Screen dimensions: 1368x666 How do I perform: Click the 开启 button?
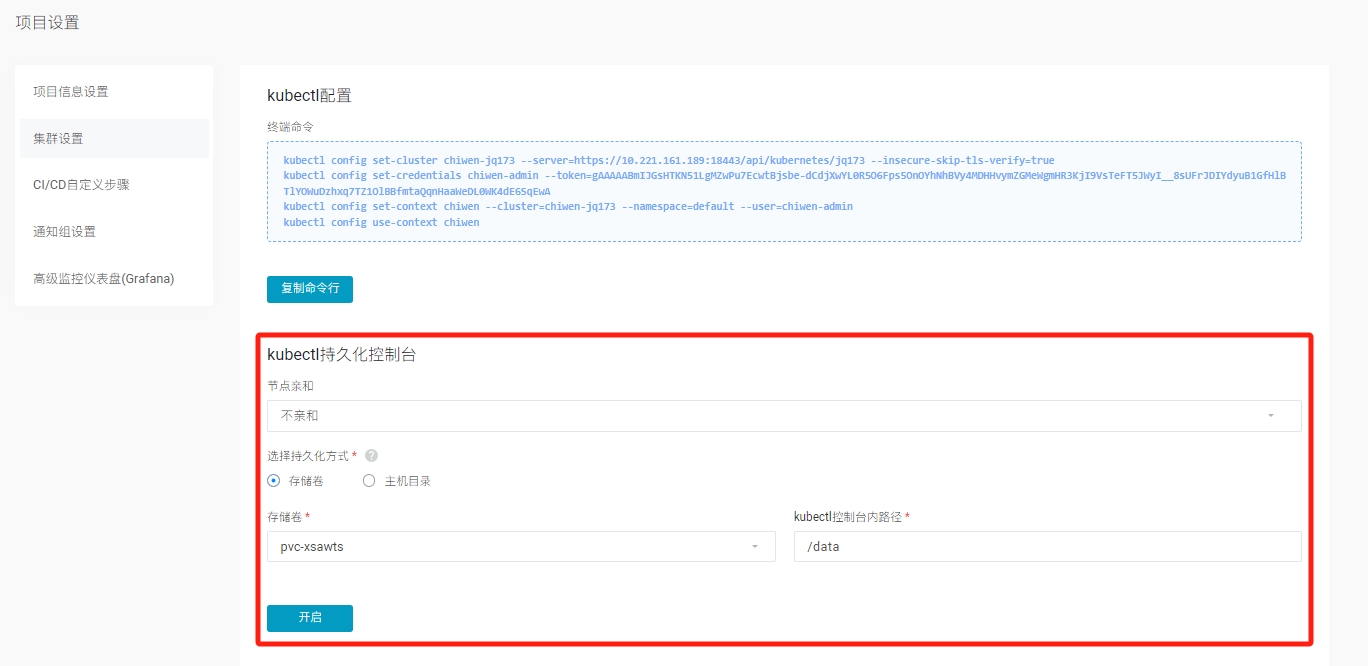click(x=310, y=618)
